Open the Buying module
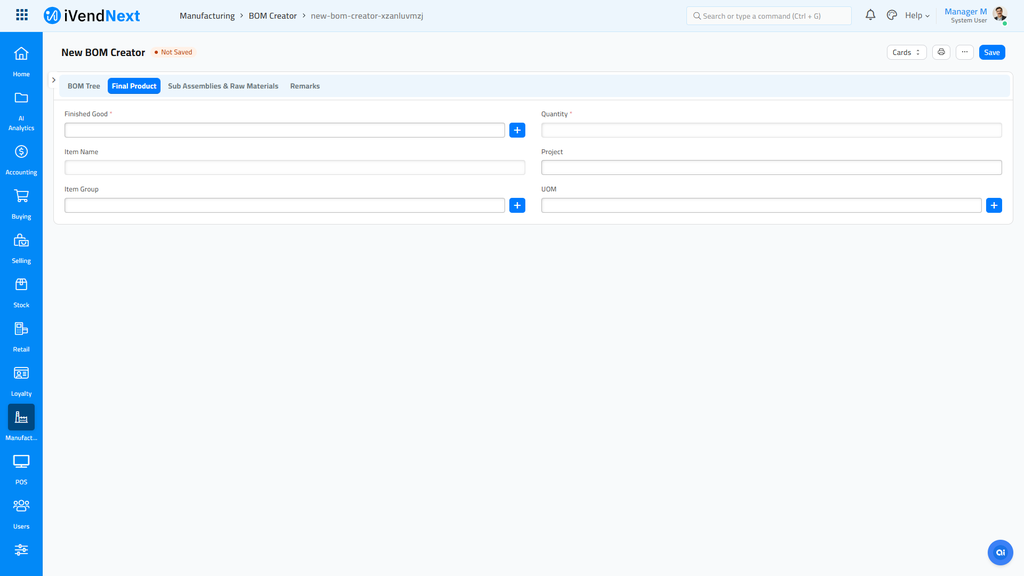Viewport: 1024px width, 576px height. pyautogui.click(x=21, y=204)
